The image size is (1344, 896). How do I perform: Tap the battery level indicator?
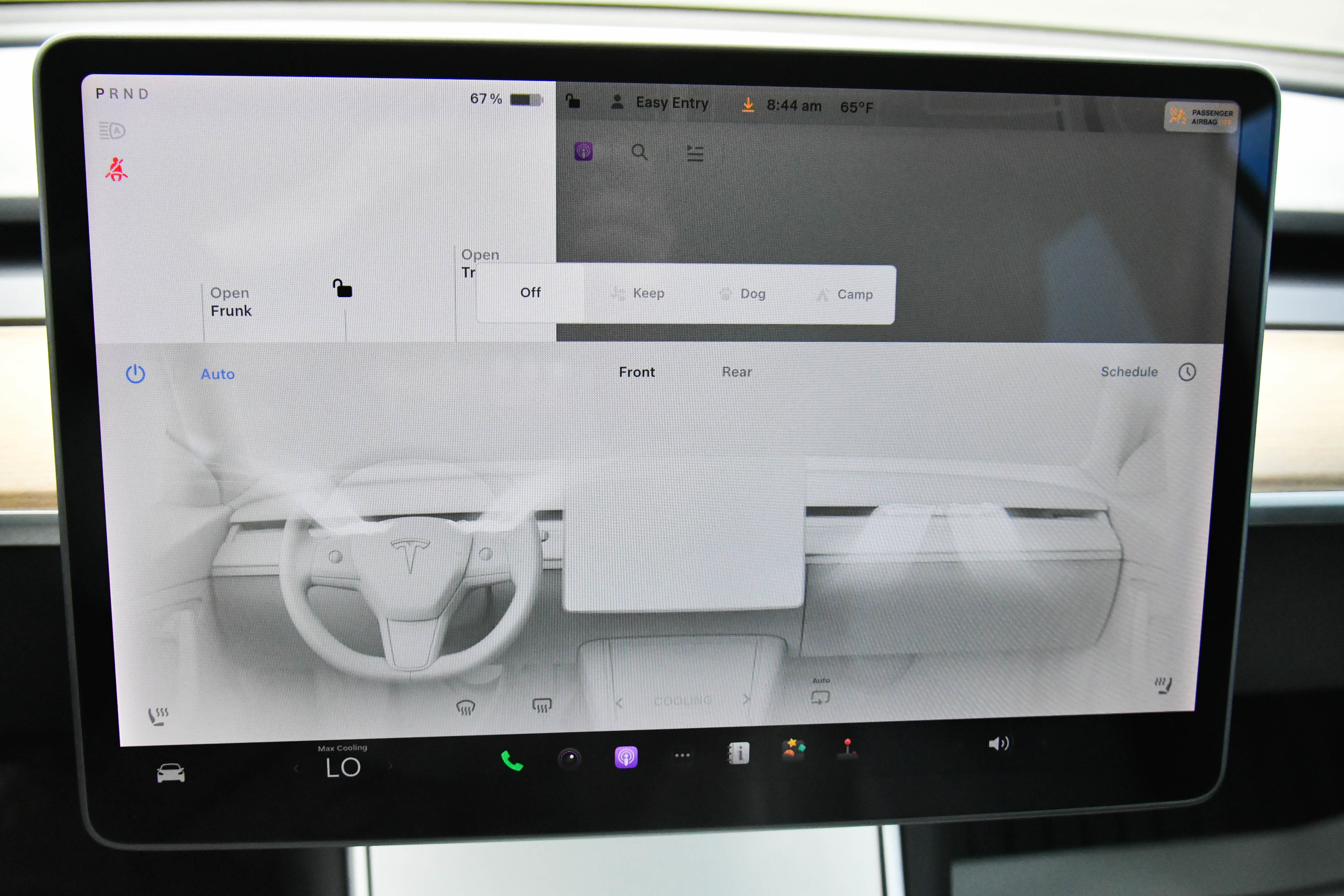point(526,100)
